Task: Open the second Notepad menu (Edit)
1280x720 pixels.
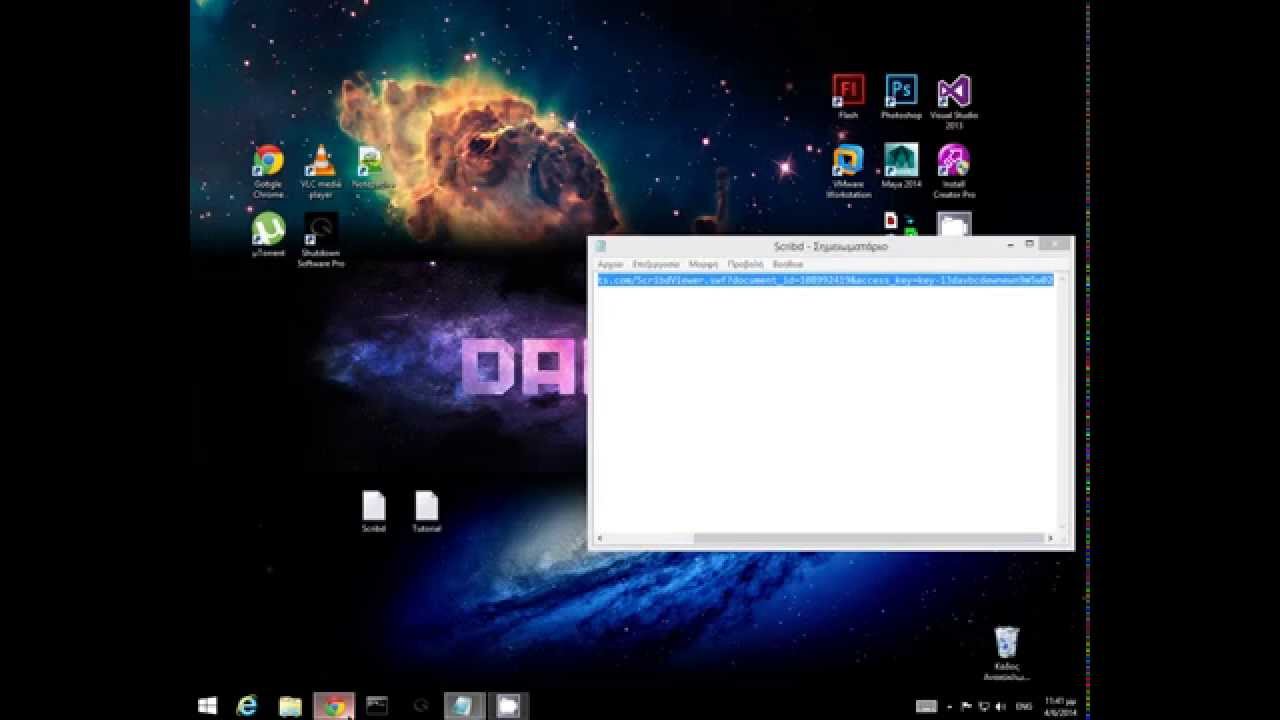Action: click(656, 264)
